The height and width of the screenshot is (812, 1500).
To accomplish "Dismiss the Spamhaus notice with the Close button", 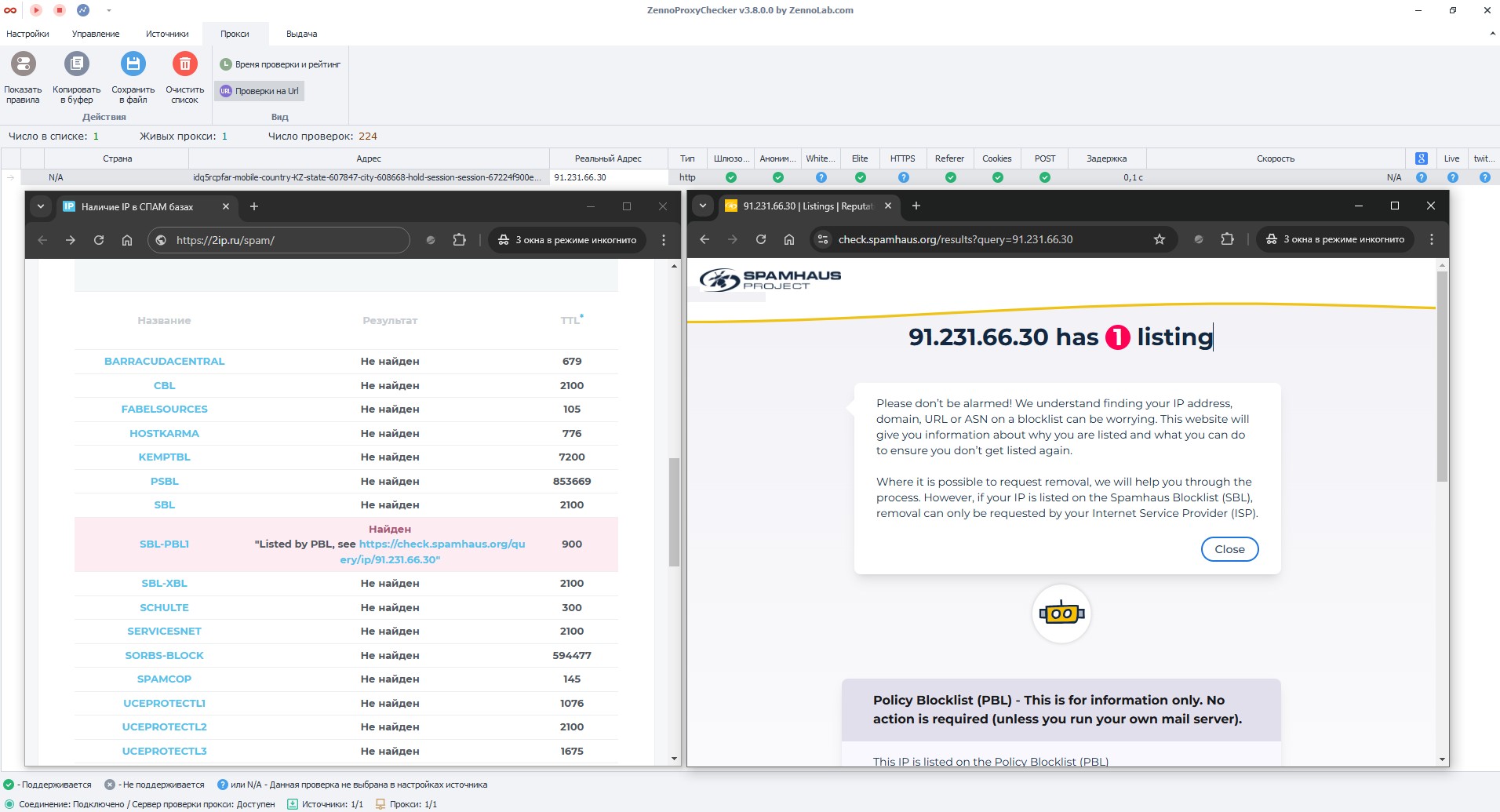I will (x=1229, y=549).
